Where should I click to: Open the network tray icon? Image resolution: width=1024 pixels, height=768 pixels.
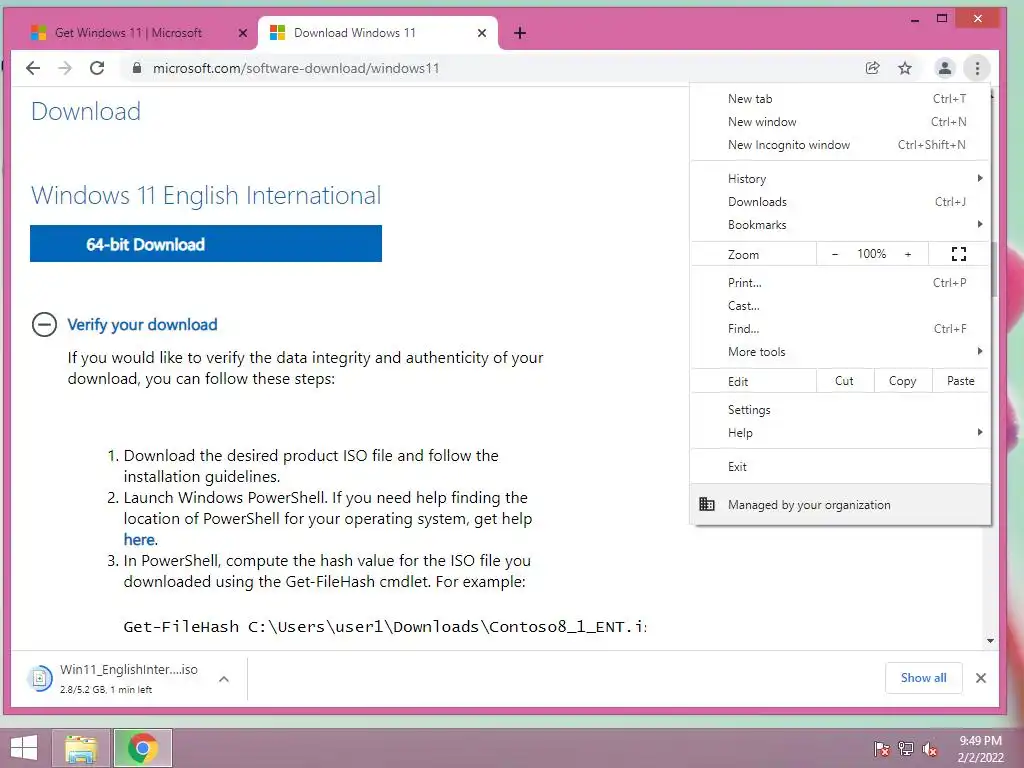coord(906,749)
